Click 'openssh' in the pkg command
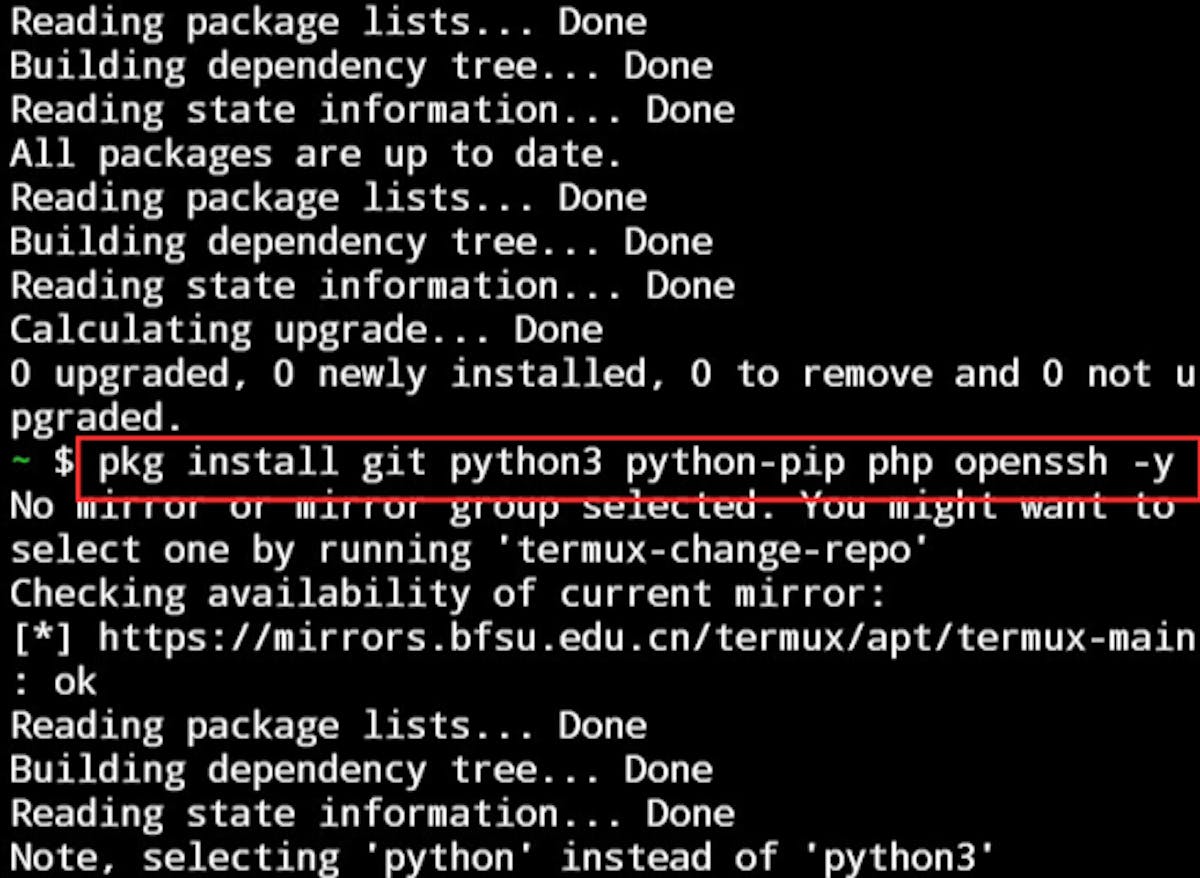Screen dimensions: 1200x878 [1029, 464]
